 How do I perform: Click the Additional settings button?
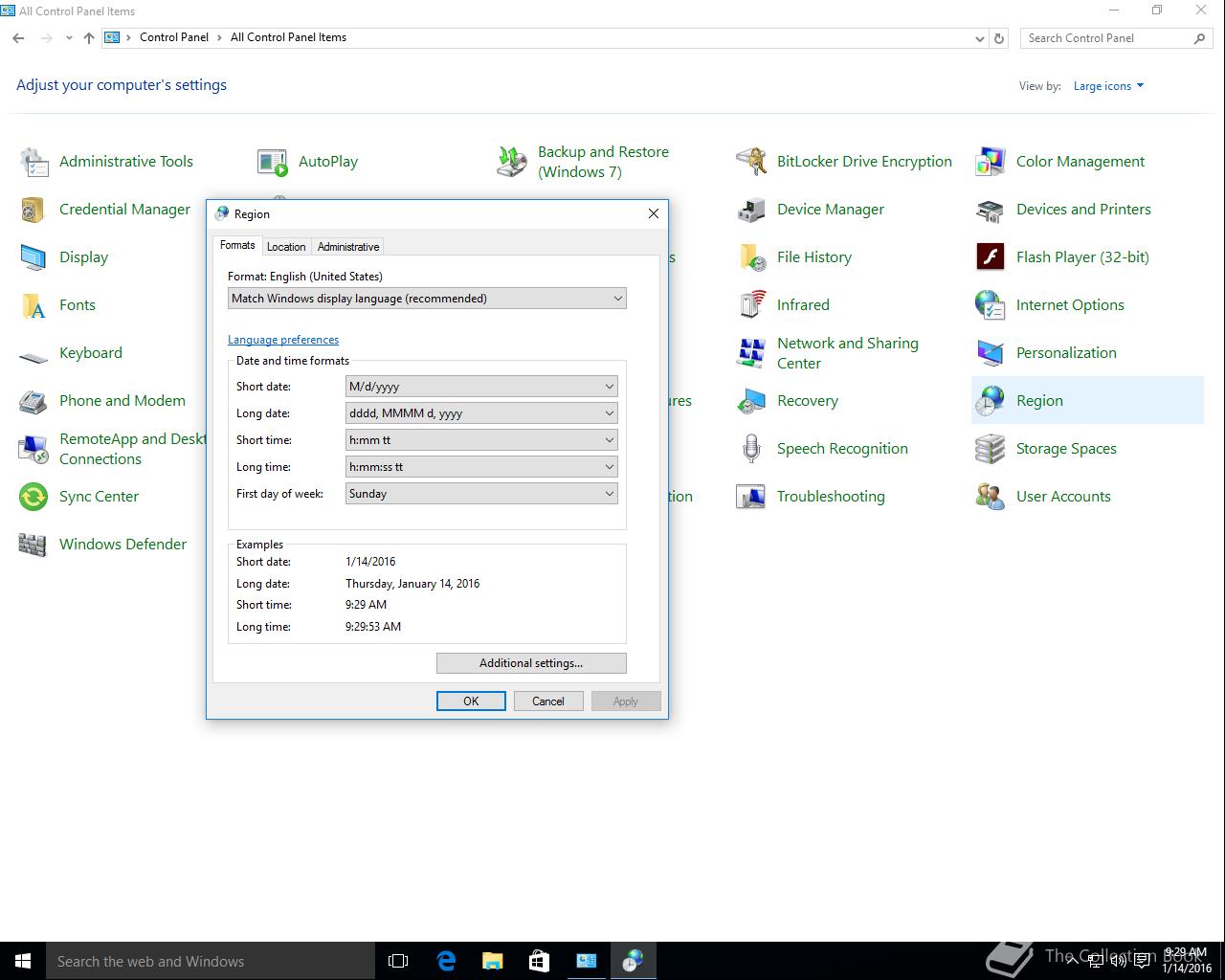(531, 663)
